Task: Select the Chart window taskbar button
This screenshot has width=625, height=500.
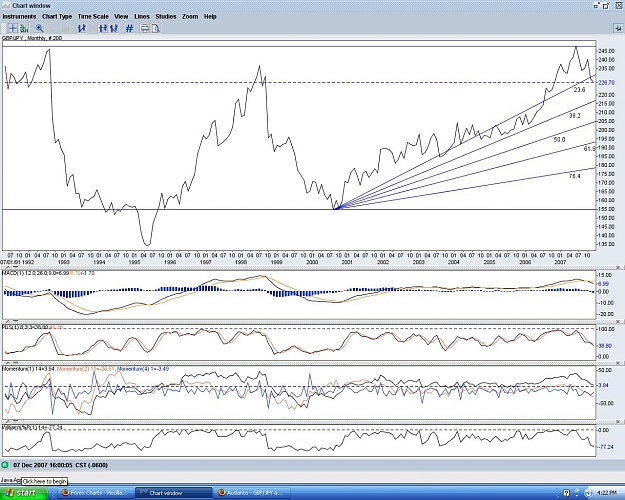Action: pos(174,493)
